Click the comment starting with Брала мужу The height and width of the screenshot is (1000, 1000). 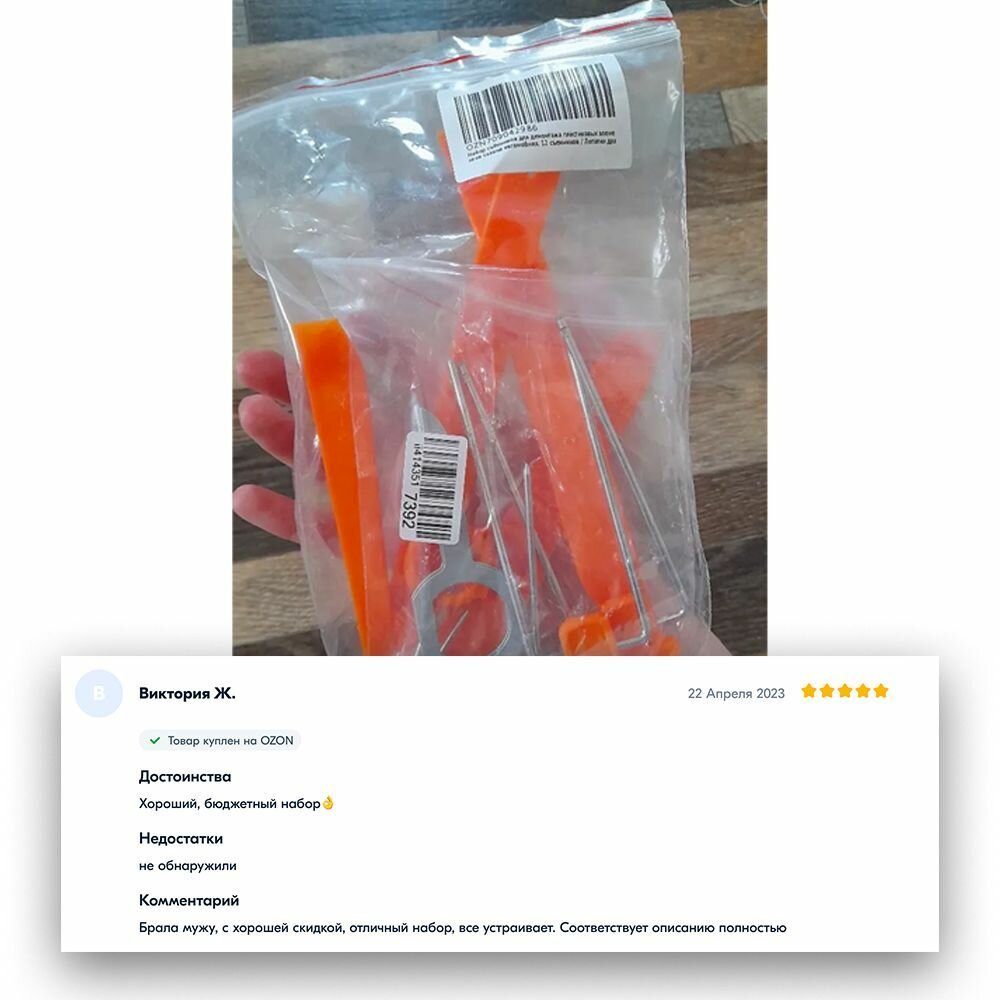tap(462, 927)
